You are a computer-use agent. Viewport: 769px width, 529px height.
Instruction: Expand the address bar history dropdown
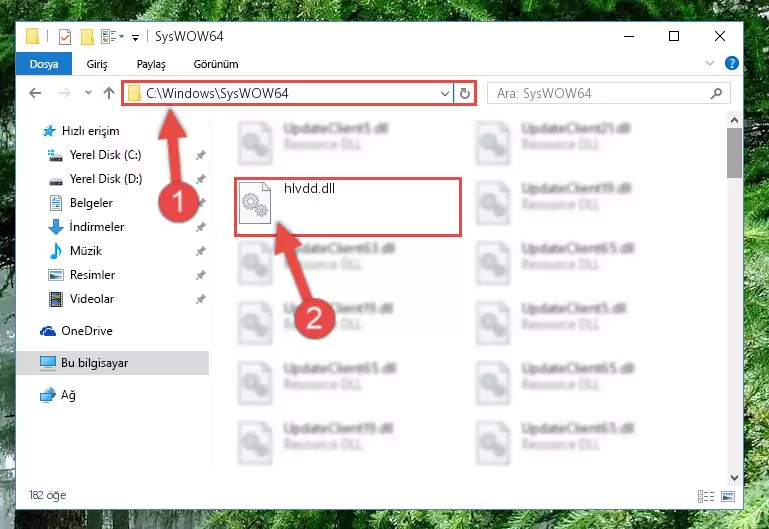tap(445, 94)
